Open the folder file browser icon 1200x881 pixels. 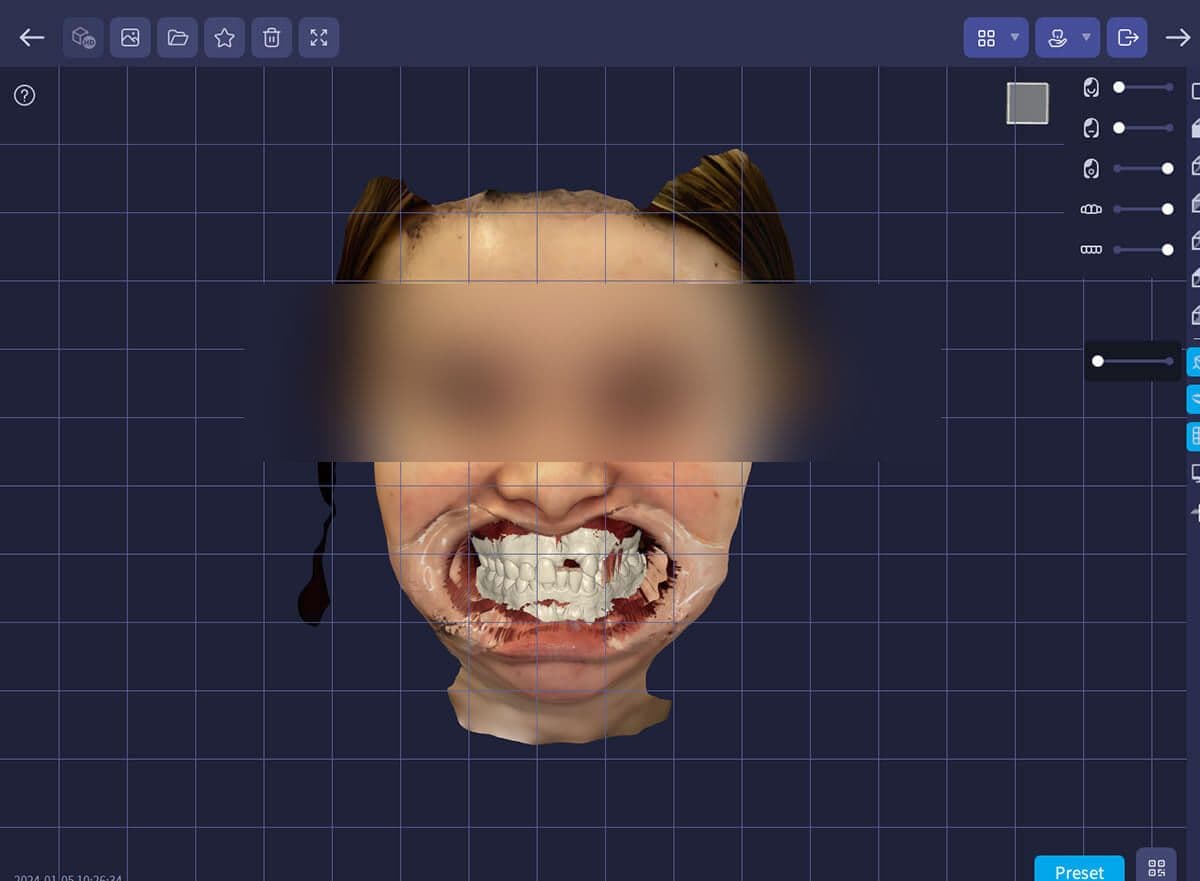177,38
